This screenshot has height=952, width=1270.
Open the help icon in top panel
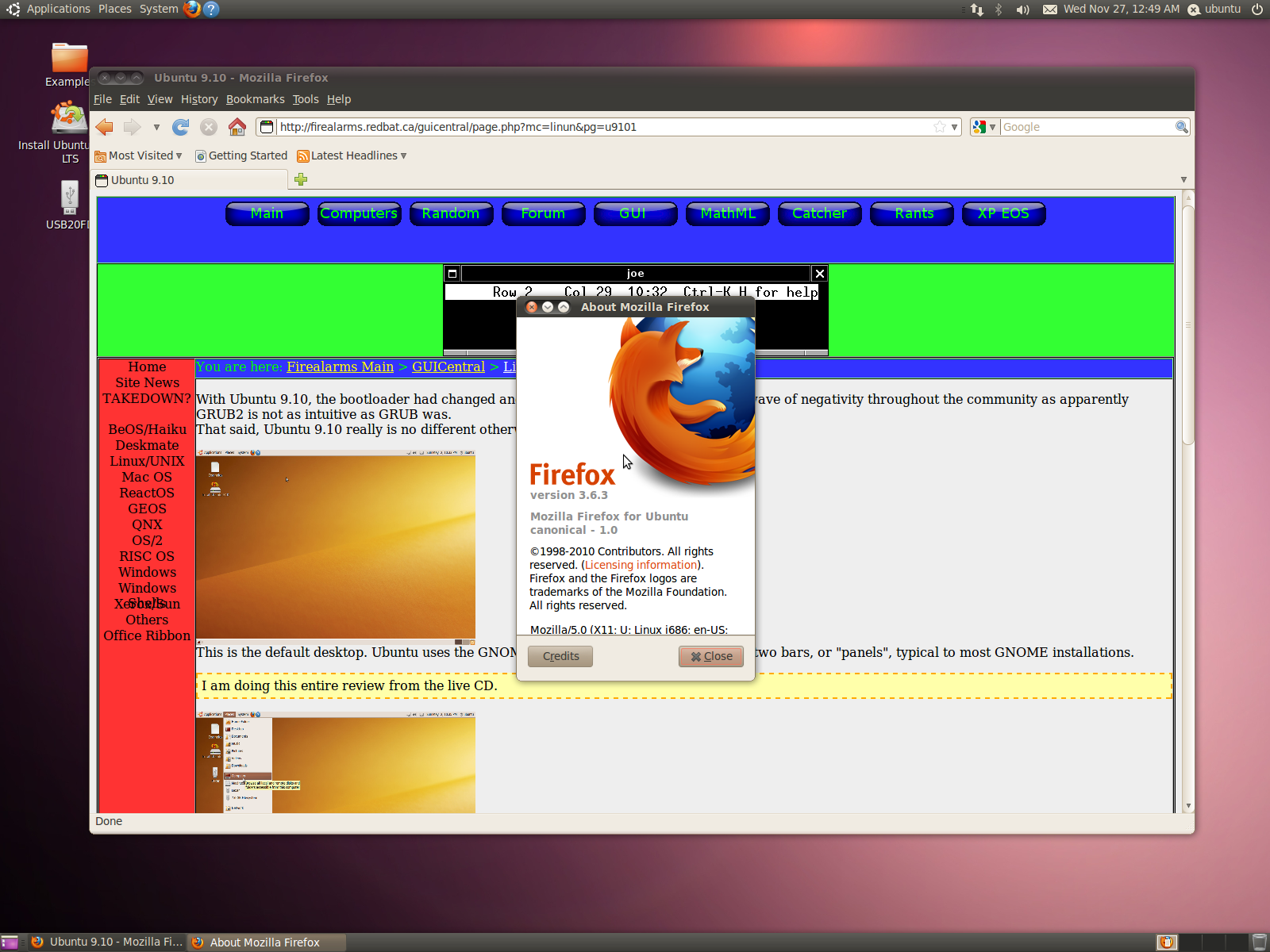tap(210, 9)
